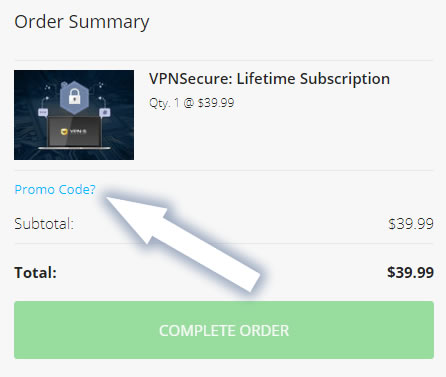446x377 pixels.
Task: Open the Promo Code? link
Action: (55, 190)
